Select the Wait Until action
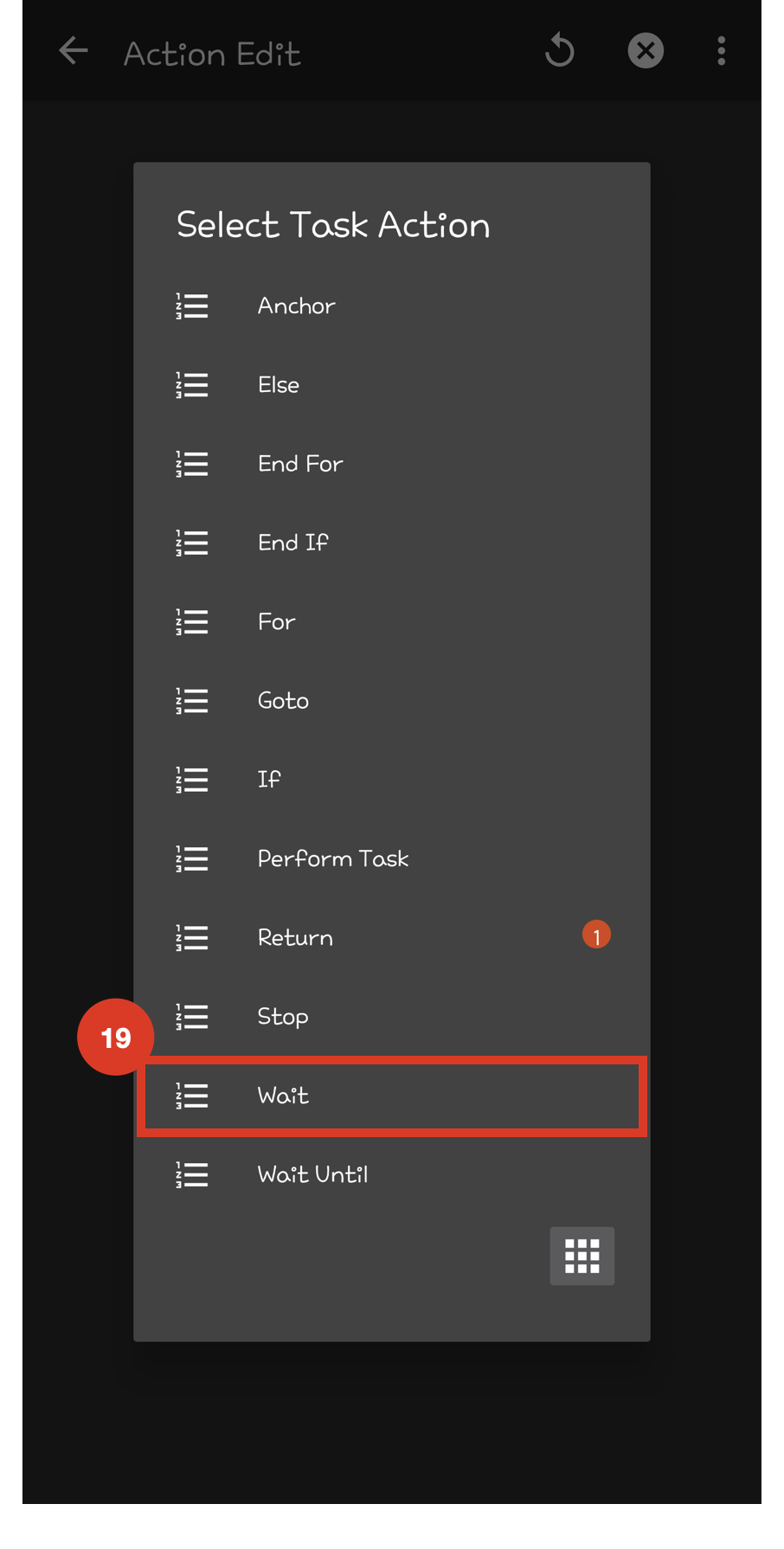This screenshot has width=784, height=1549. [x=312, y=1174]
